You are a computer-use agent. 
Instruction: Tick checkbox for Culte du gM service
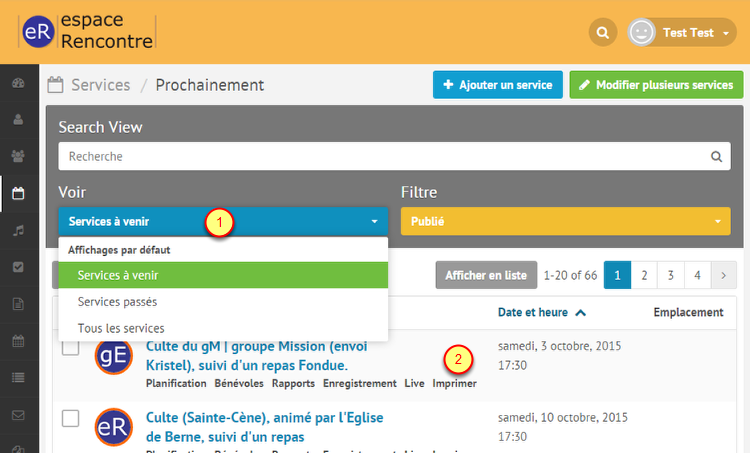tap(70, 347)
